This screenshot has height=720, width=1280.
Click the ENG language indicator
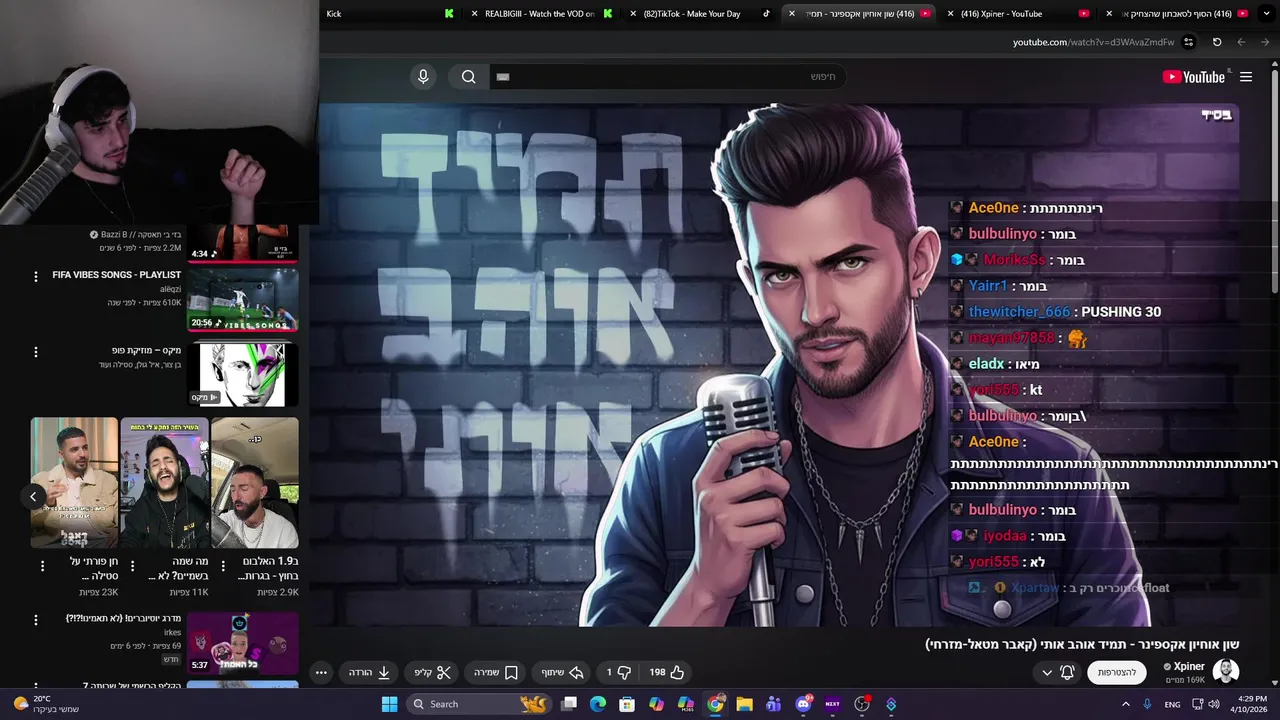1172,704
